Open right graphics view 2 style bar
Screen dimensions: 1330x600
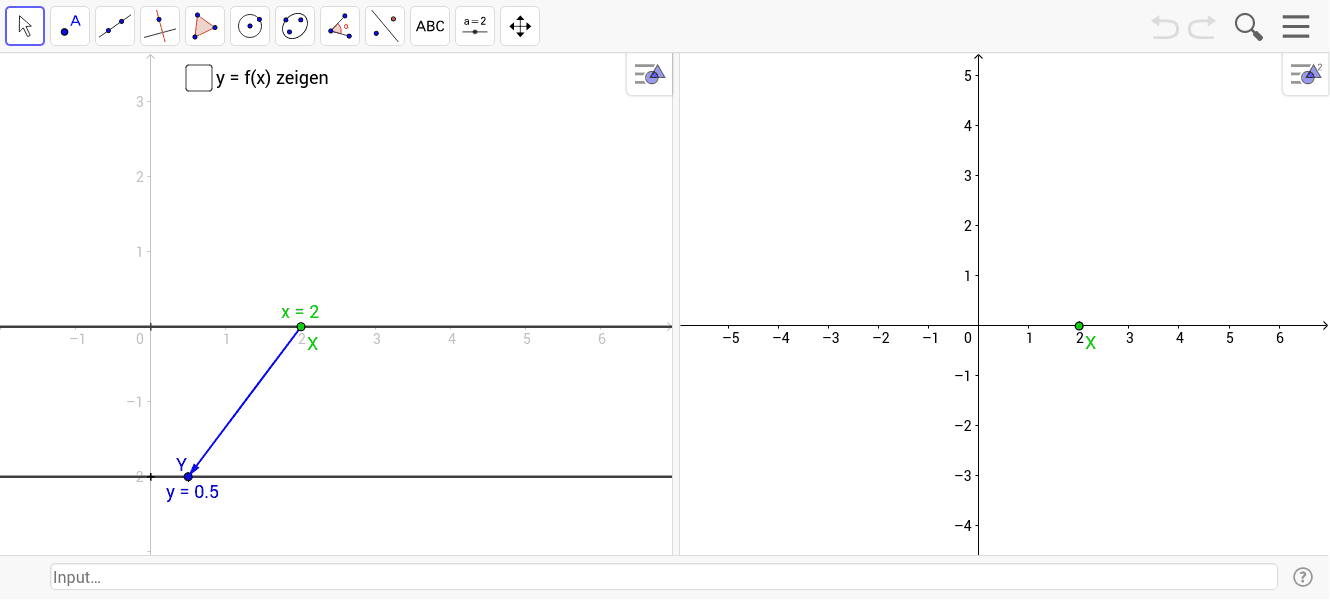(1306, 74)
